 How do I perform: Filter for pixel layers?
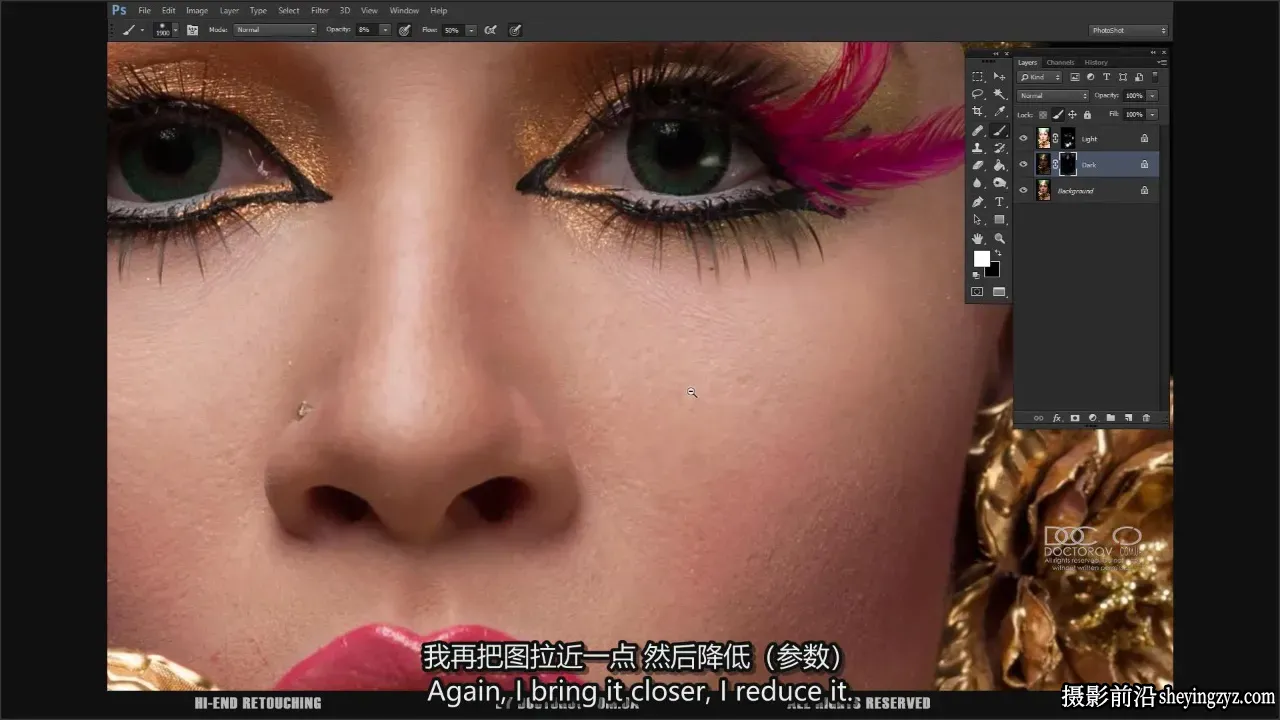click(x=1075, y=77)
